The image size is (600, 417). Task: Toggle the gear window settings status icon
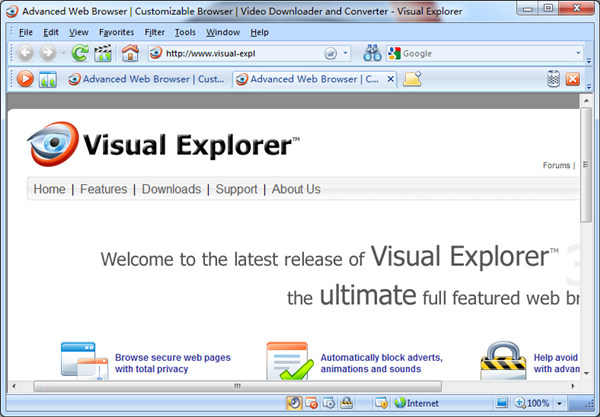[329, 403]
